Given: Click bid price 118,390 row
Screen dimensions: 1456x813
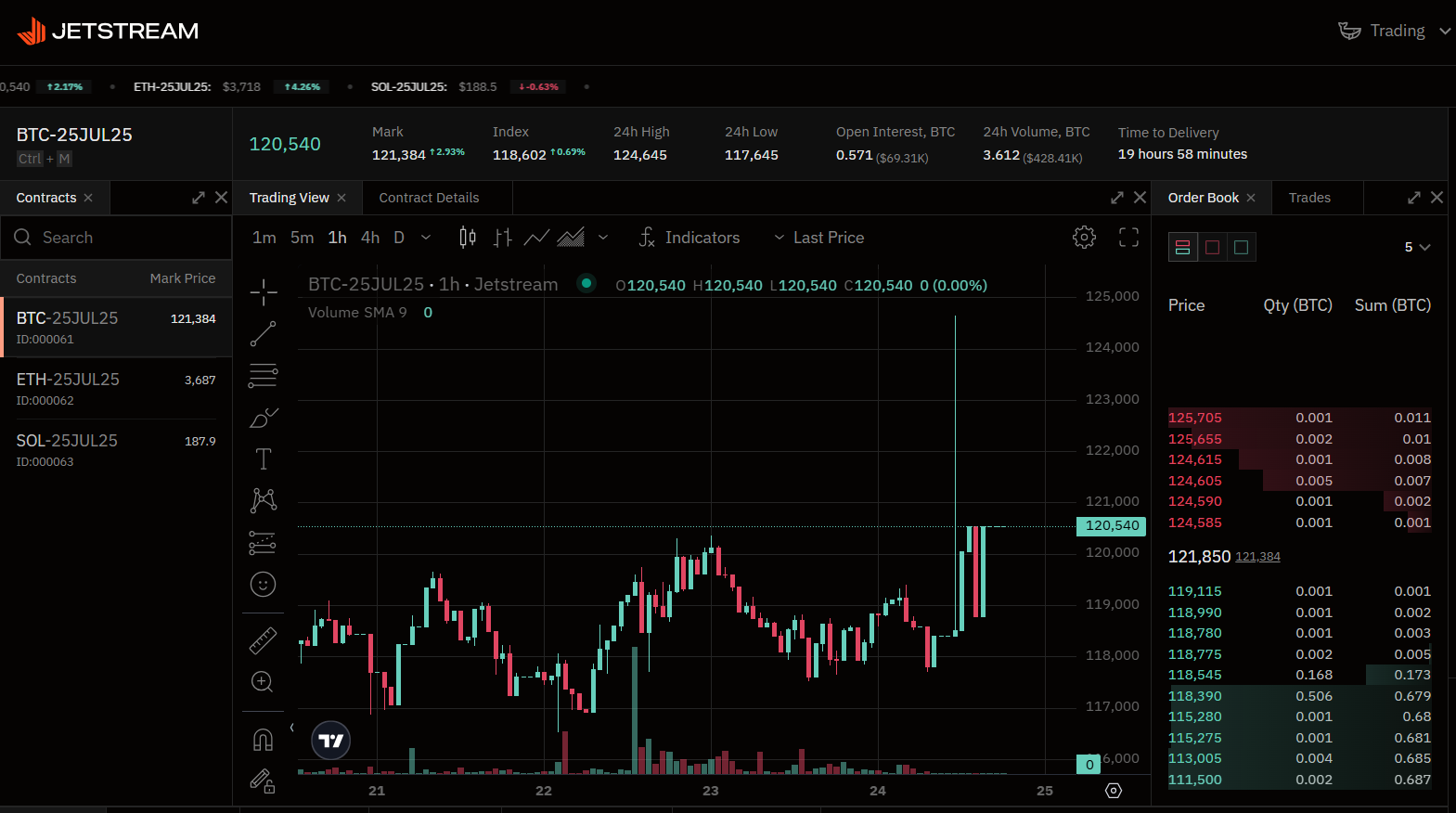Looking at the screenshot, I should coord(1299,696).
